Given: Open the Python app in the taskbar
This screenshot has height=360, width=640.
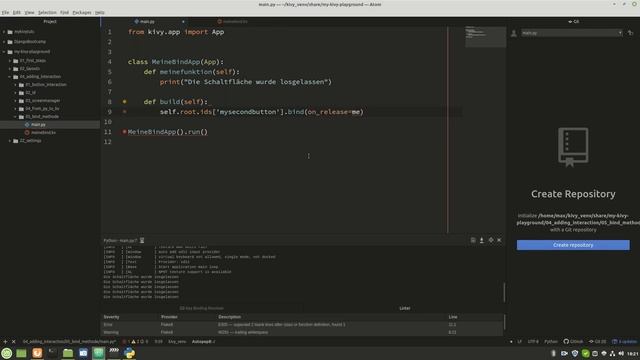Looking at the screenshot, I should (129, 353).
